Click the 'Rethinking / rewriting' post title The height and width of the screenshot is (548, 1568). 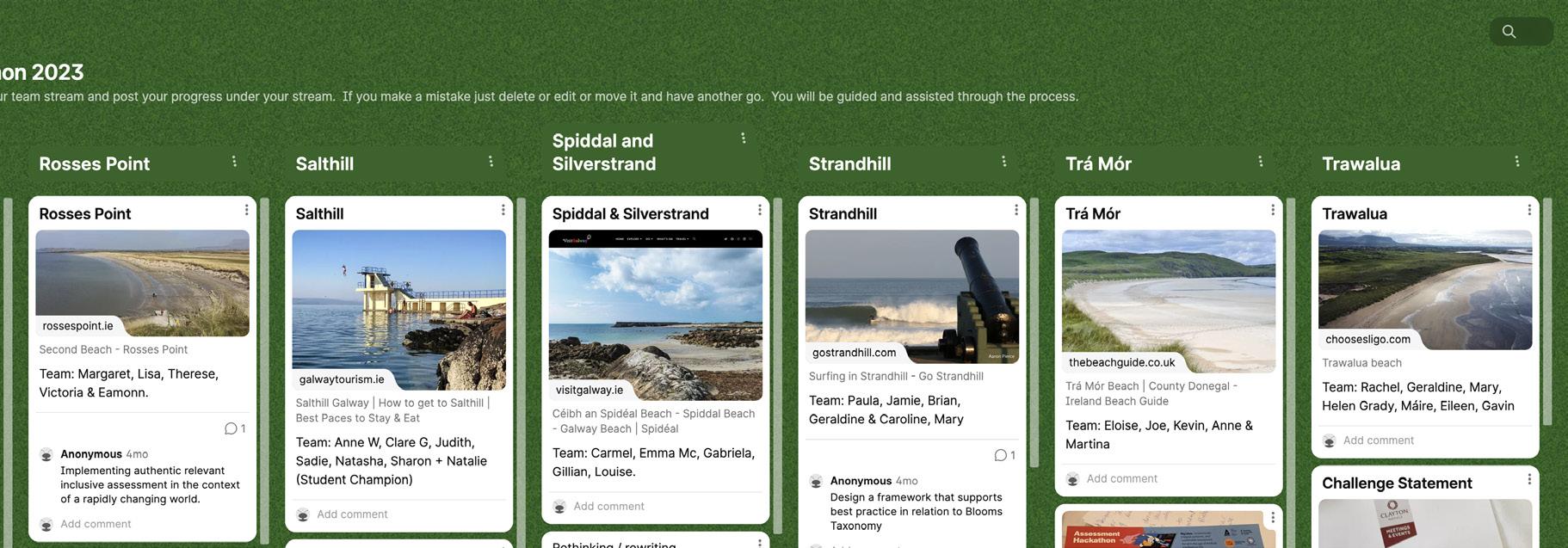[614, 545]
